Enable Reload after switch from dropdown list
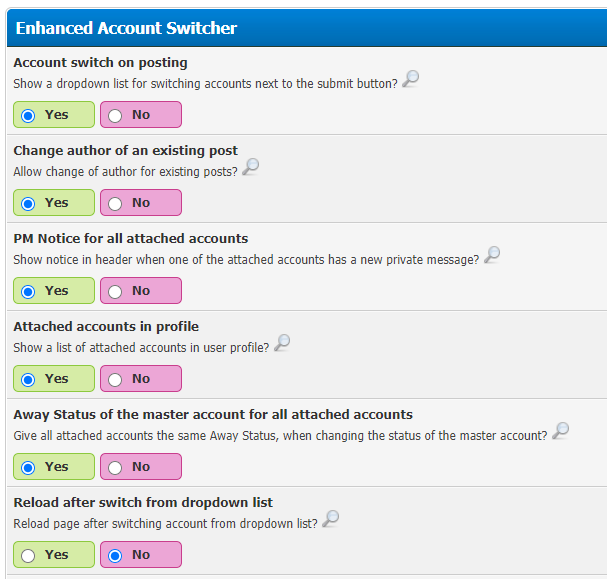Image resolution: width=607 pixels, height=579 pixels. (54, 554)
